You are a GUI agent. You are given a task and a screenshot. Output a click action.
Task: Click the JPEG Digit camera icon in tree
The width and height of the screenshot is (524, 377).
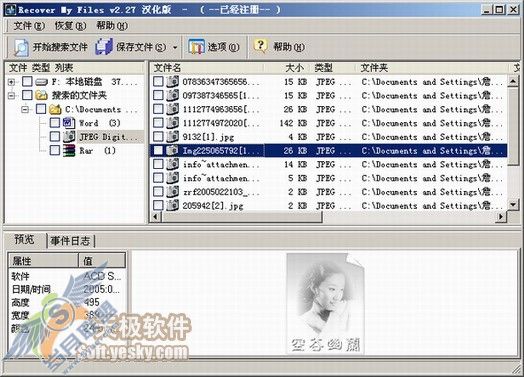point(69,136)
